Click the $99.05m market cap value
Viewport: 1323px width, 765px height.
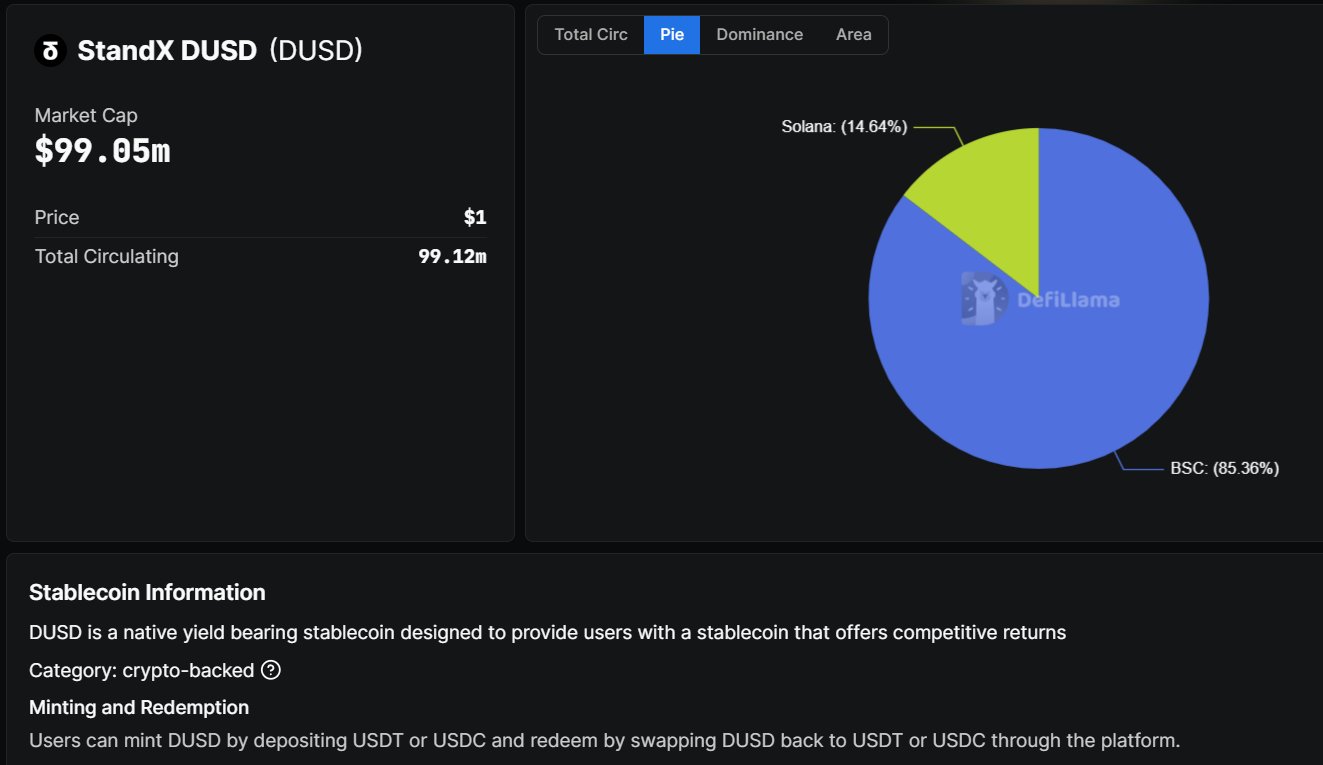102,151
